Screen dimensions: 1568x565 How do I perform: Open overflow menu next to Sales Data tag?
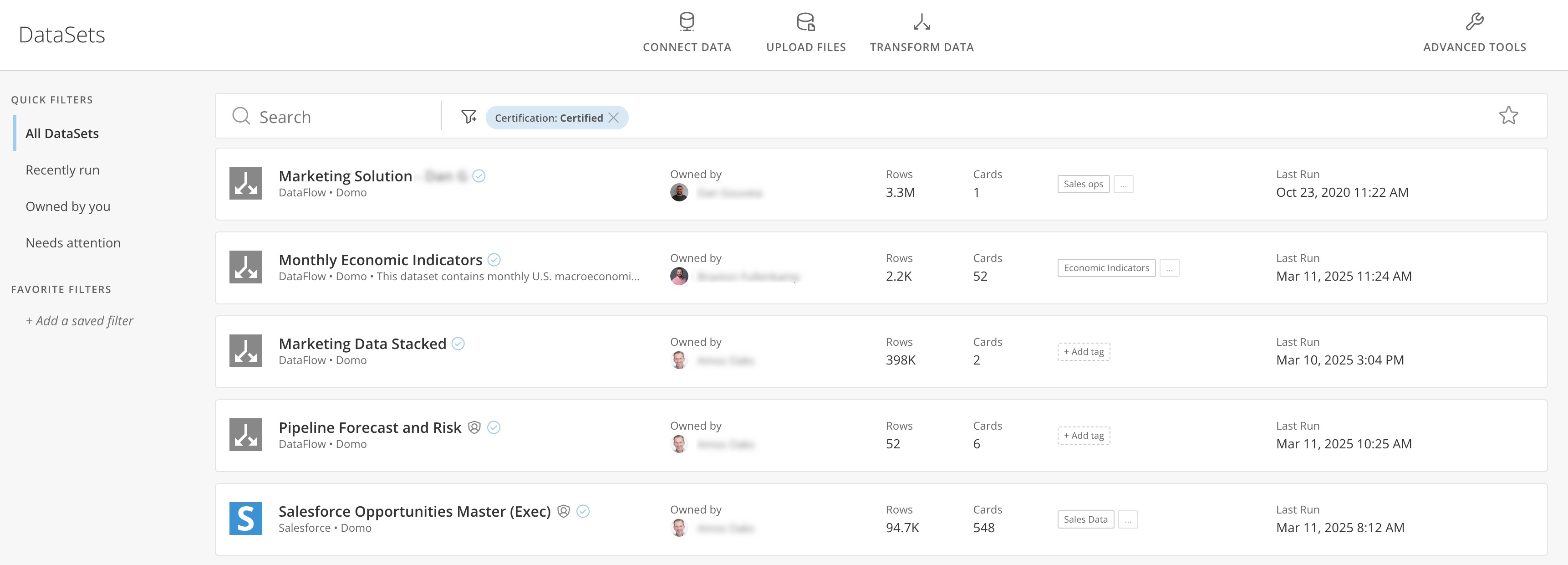[x=1129, y=519]
